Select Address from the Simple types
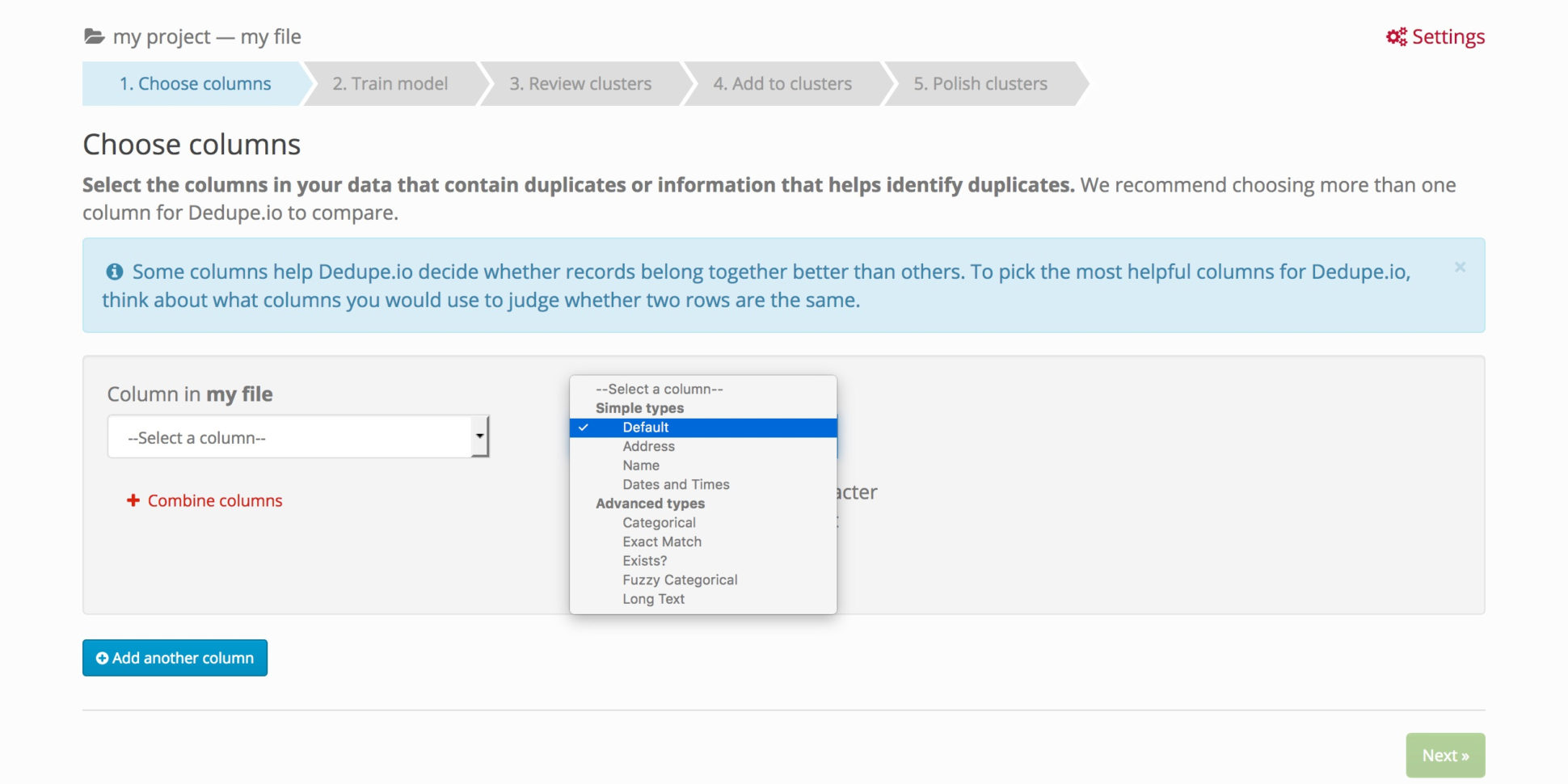This screenshot has height=784, width=1568. pos(648,445)
